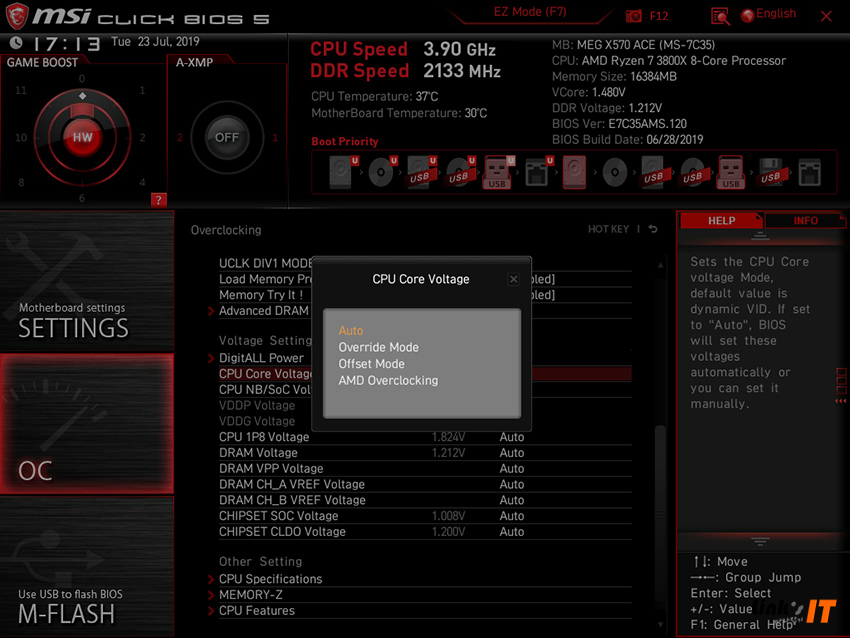
Task: Toggle the Game Boost HW knob
Action: pyautogui.click(x=82, y=137)
